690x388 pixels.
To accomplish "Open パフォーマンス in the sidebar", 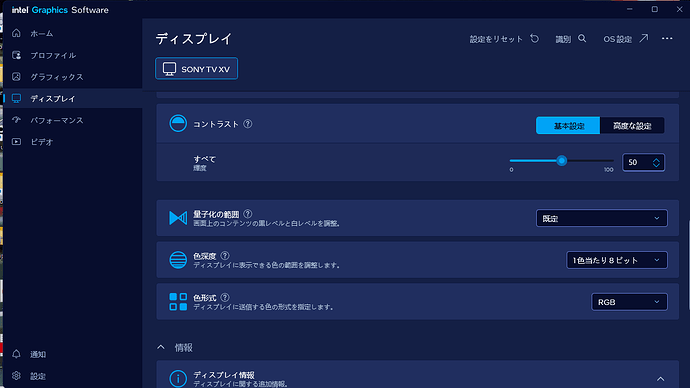I will 57,120.
